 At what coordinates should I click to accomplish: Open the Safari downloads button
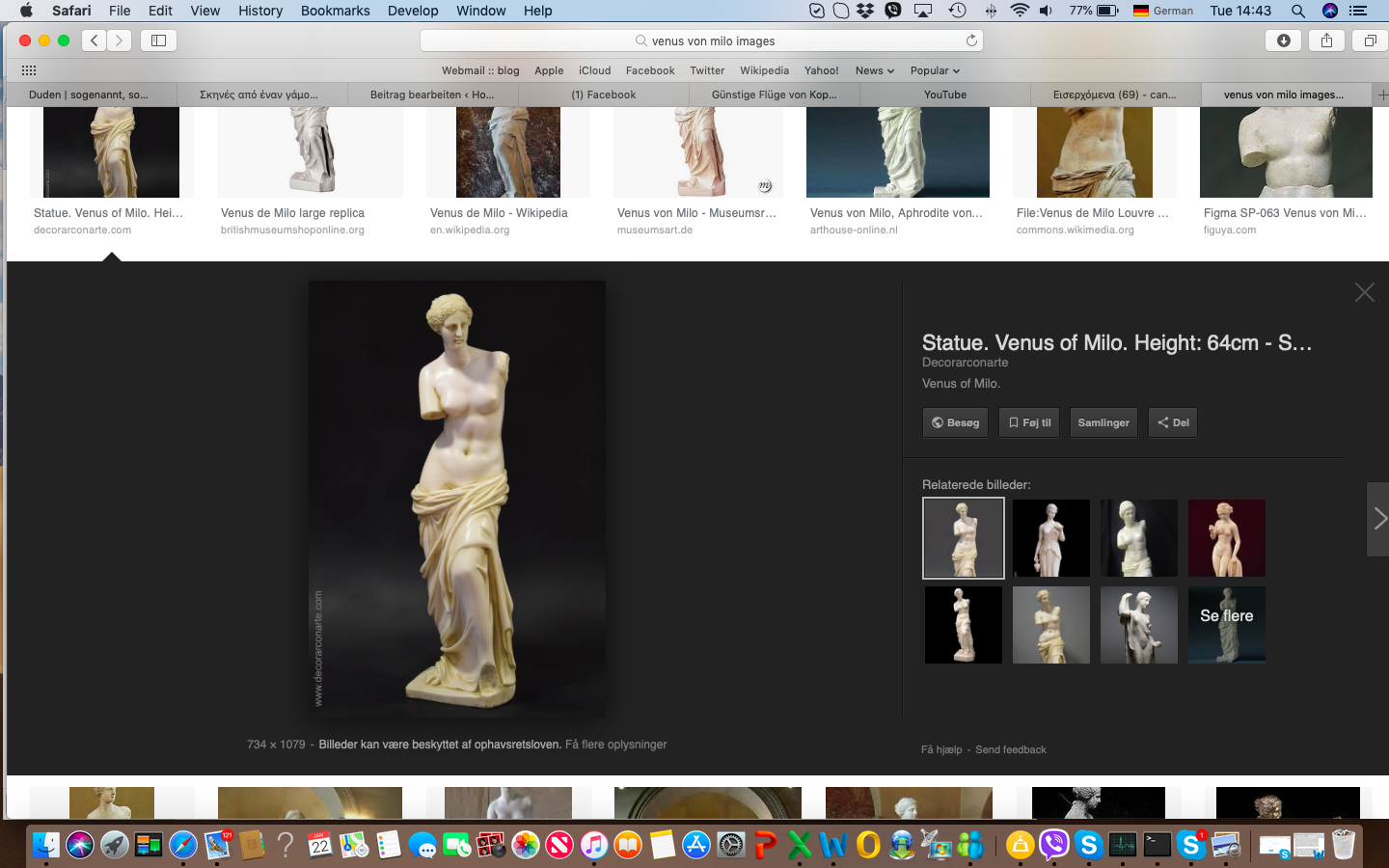[x=1283, y=41]
